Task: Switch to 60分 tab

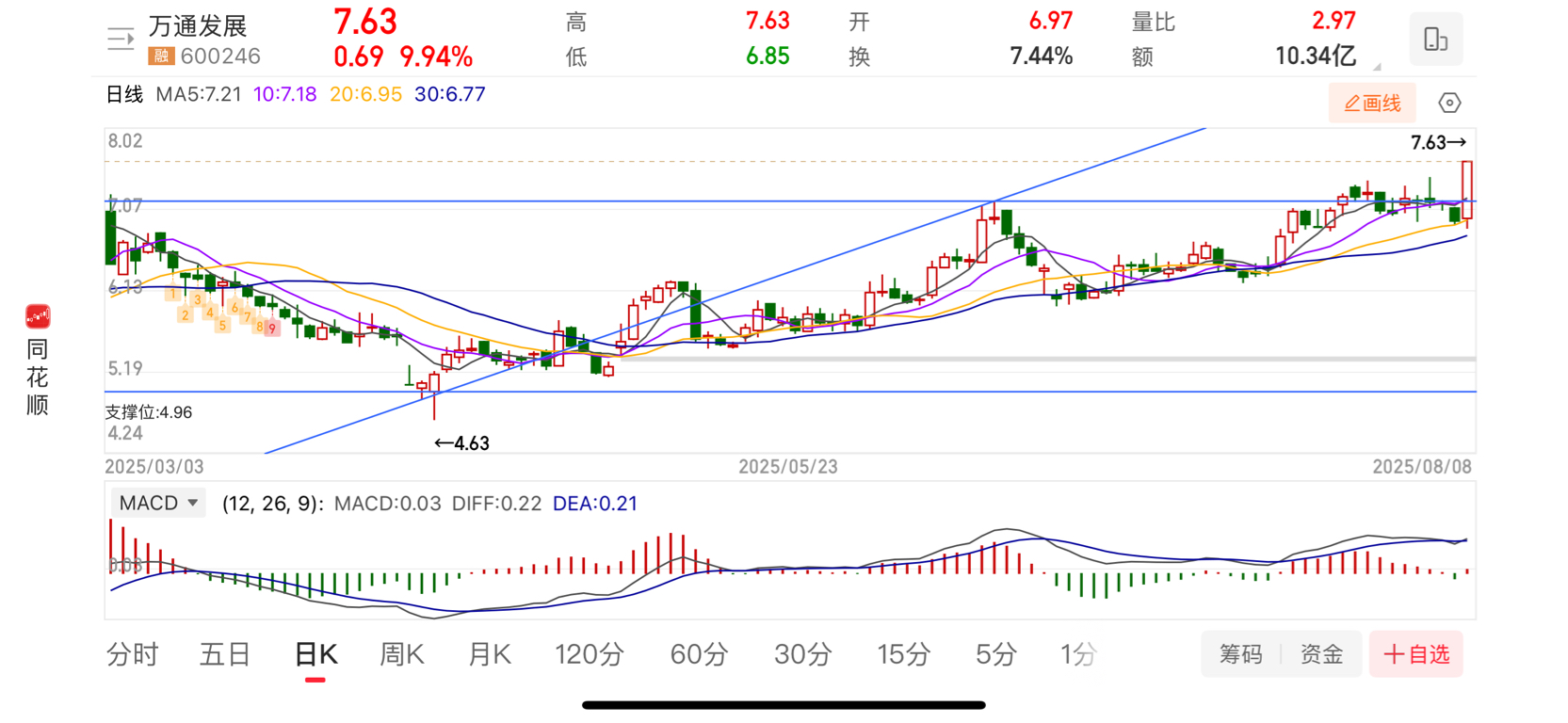Action: (700, 654)
